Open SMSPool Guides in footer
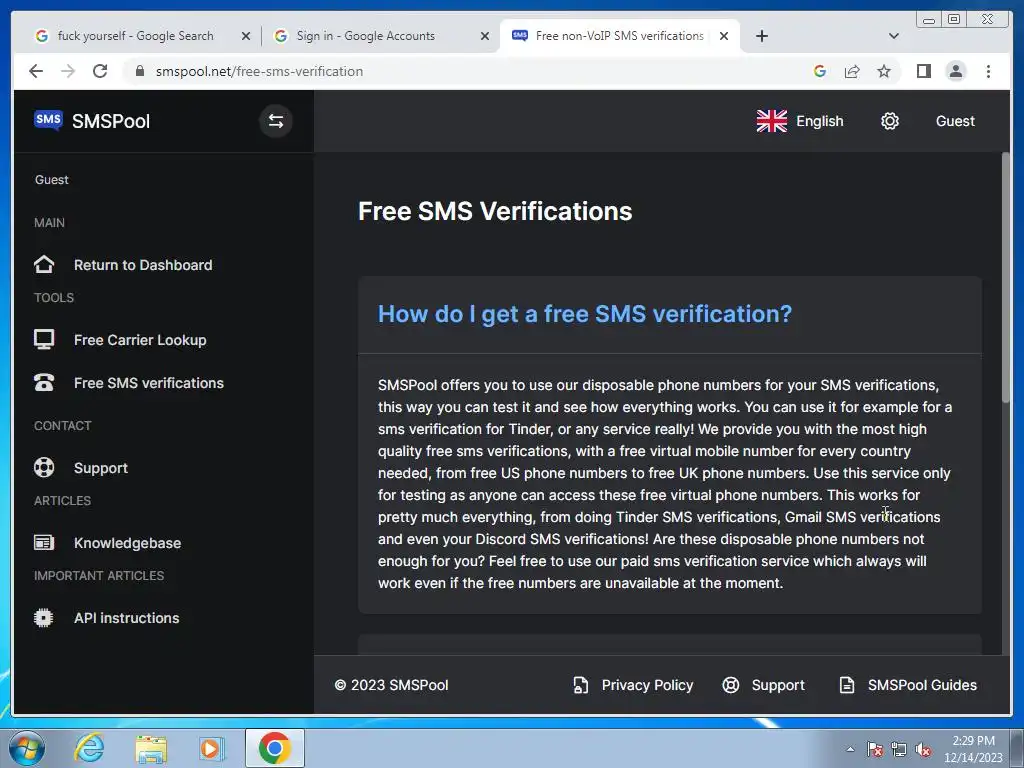 (922, 685)
